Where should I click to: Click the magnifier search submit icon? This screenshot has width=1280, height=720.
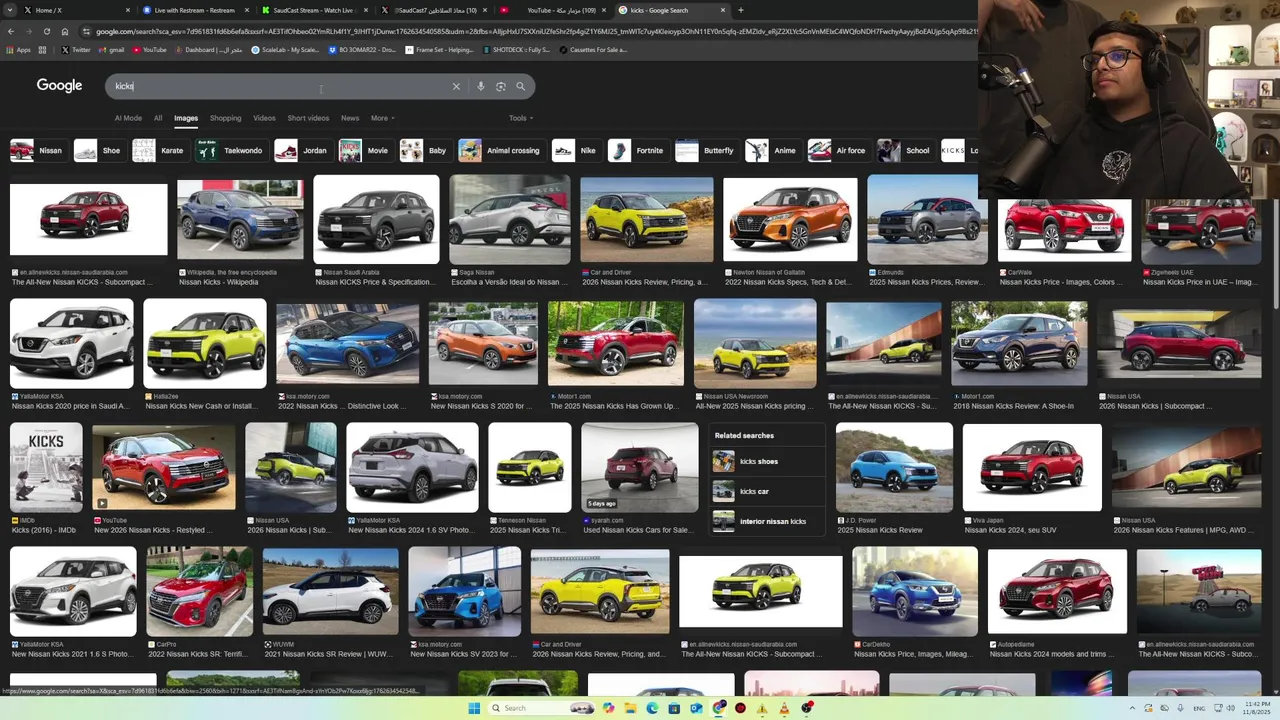[x=520, y=86]
